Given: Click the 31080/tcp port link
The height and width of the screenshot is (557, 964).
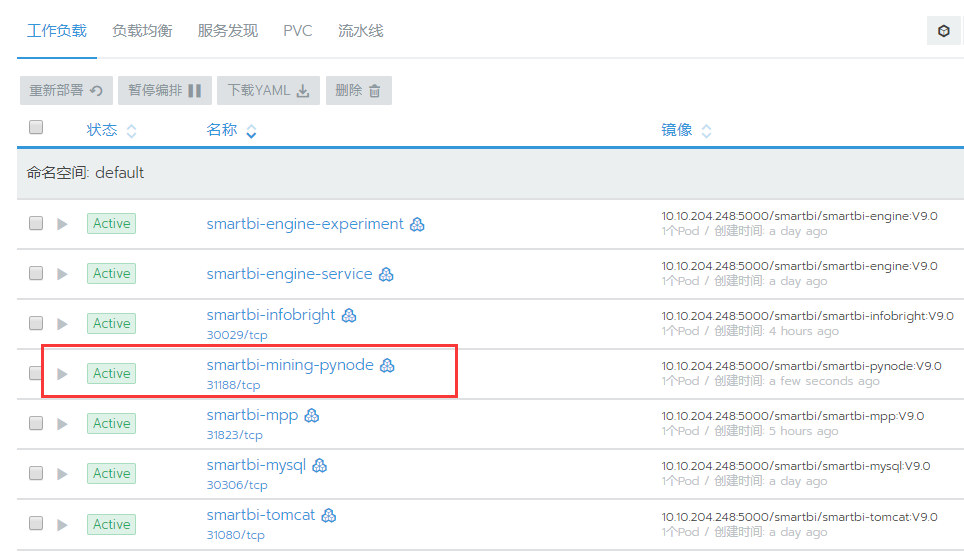Looking at the screenshot, I should pyautogui.click(x=235, y=535).
